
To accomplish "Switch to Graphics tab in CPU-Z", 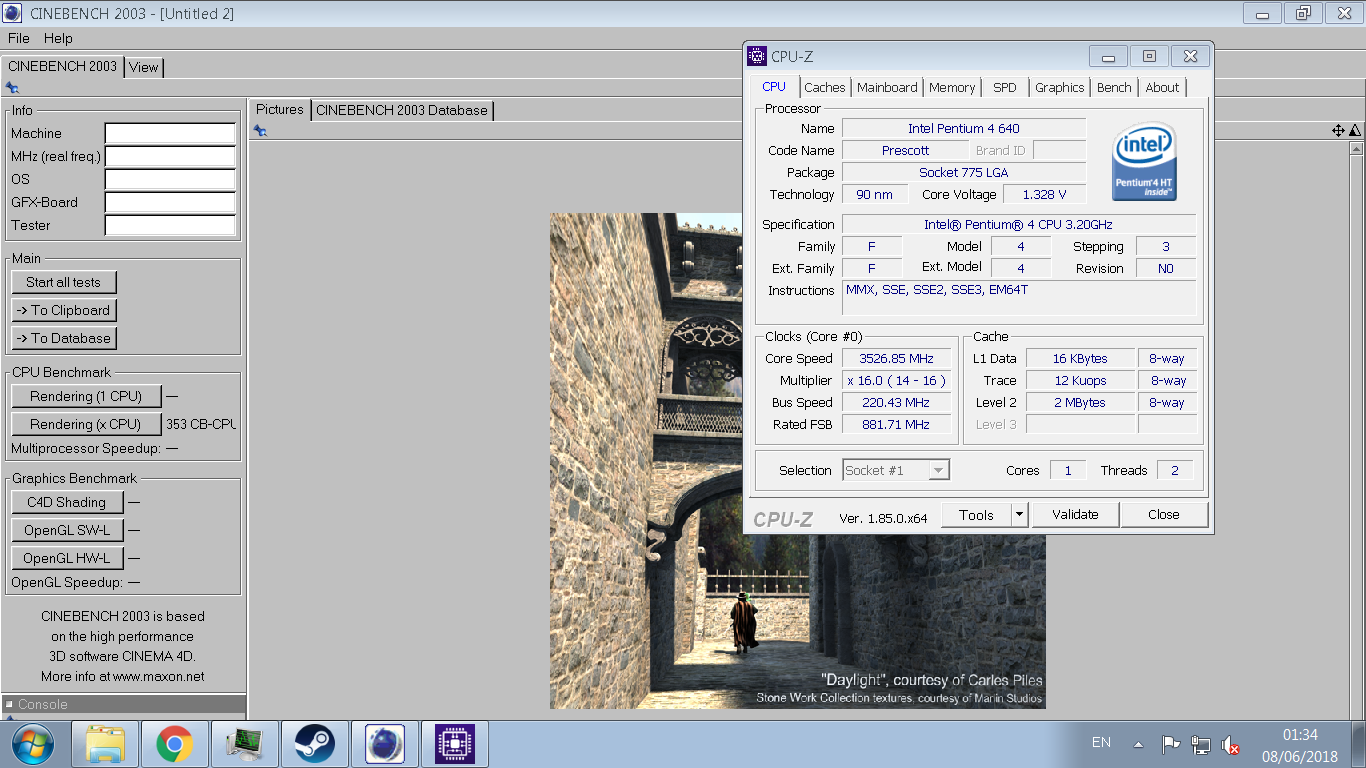I will (1060, 87).
